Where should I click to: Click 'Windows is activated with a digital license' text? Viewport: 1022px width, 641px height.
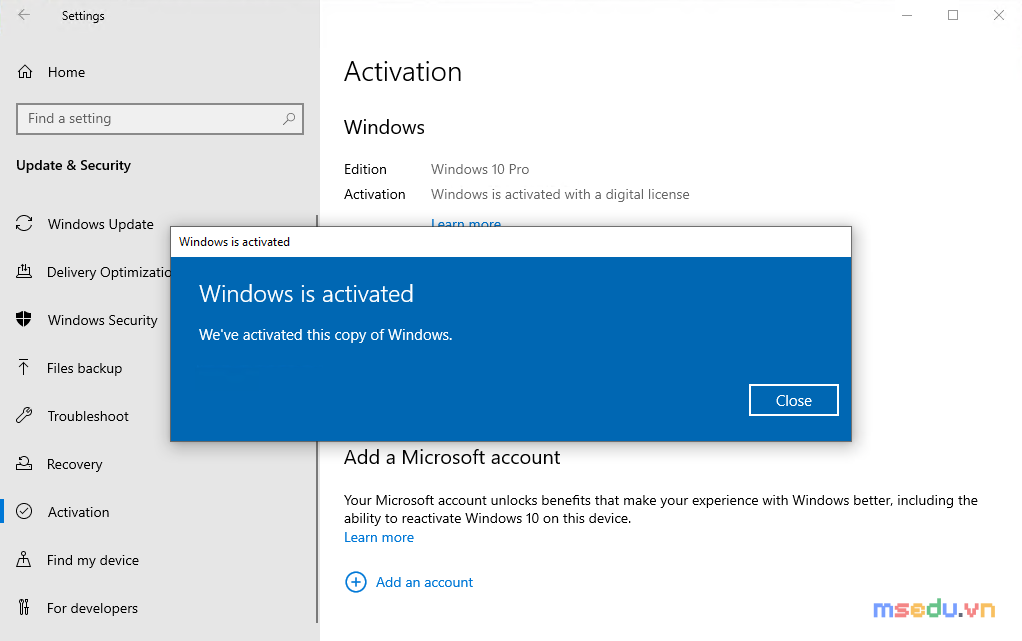[x=560, y=194]
